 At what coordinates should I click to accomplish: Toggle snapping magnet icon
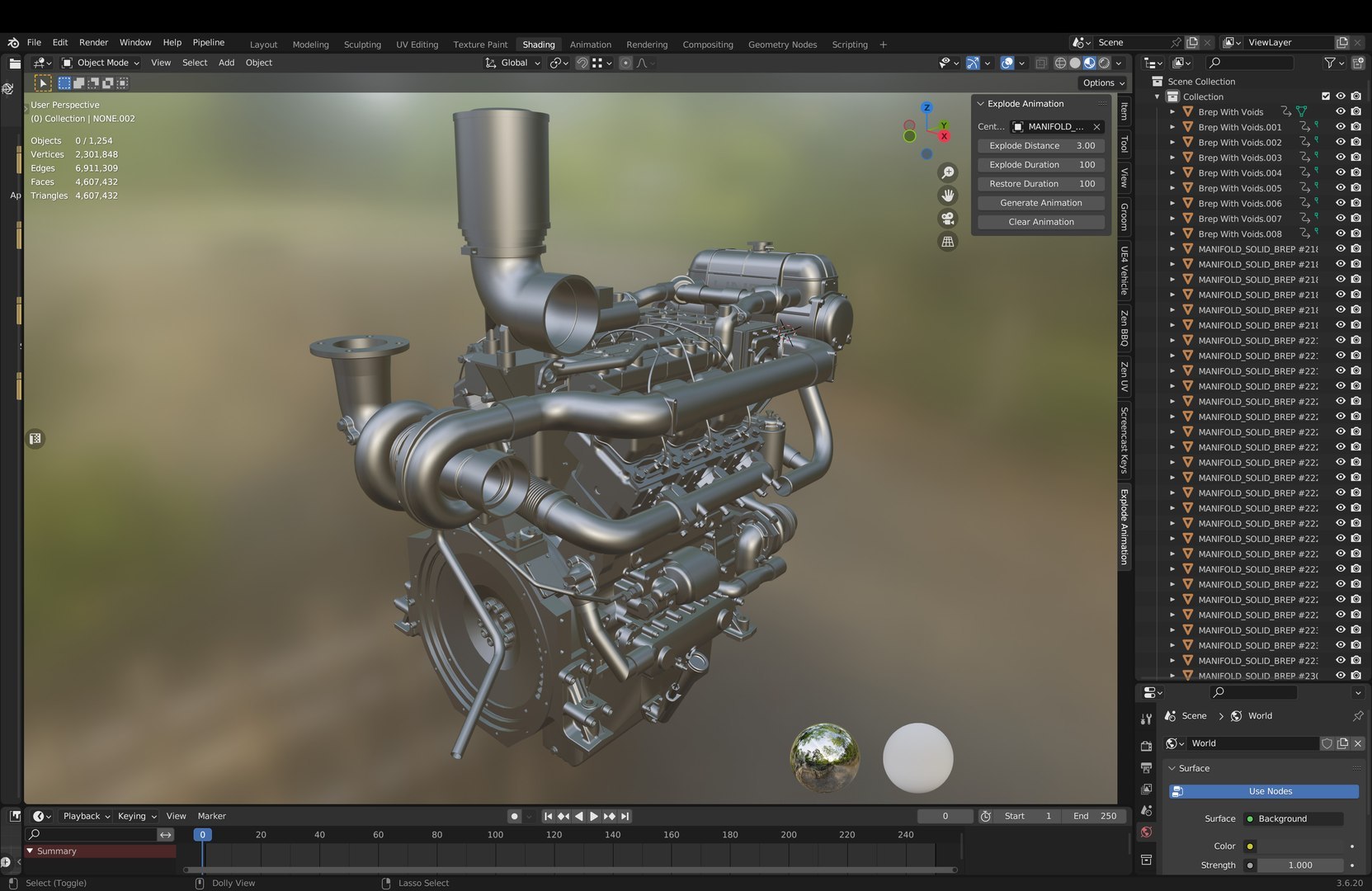(582, 63)
